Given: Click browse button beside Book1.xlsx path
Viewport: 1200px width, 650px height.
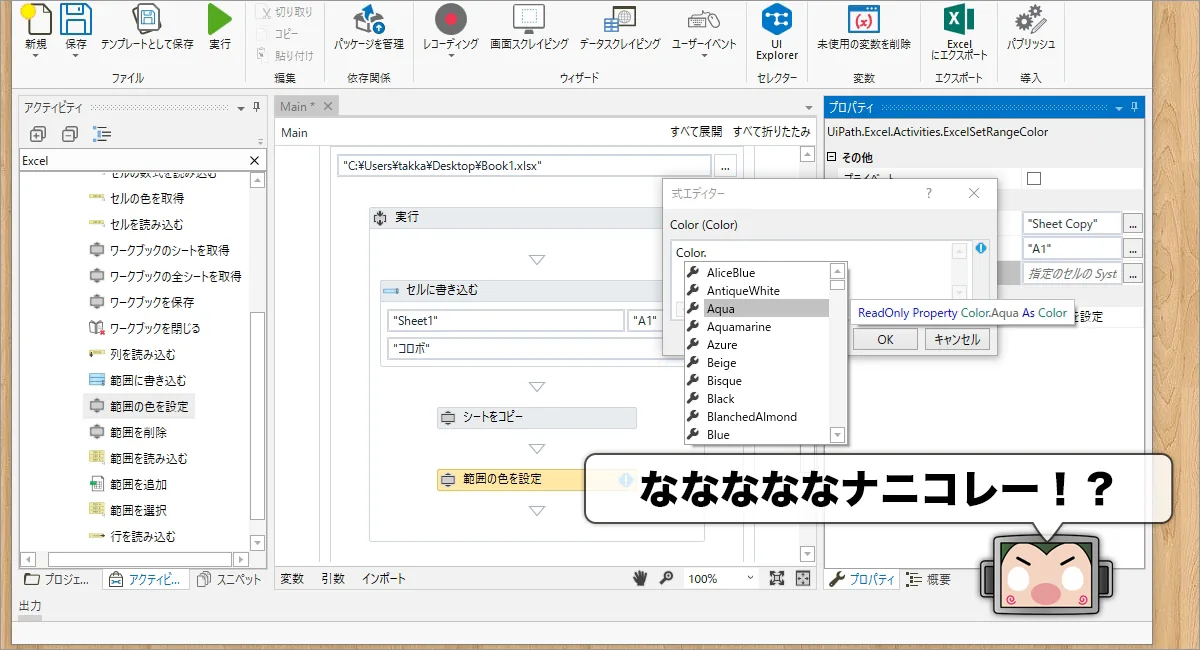Looking at the screenshot, I should point(726,166).
